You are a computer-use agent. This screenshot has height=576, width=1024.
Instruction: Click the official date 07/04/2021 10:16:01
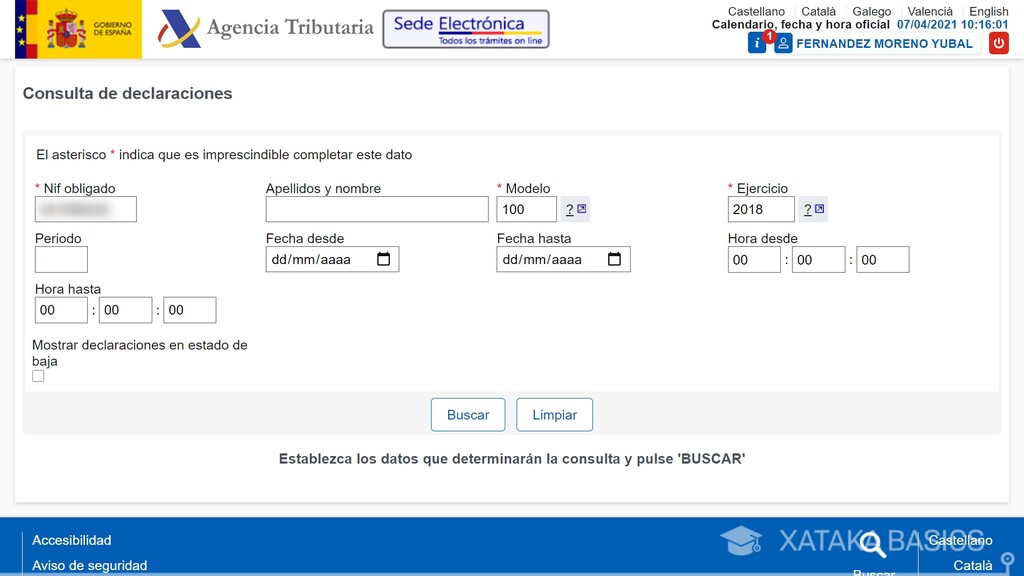pos(952,25)
